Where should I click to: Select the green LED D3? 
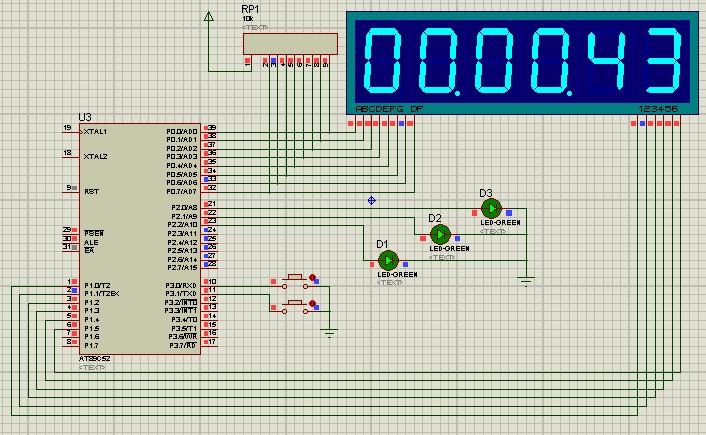click(x=491, y=208)
